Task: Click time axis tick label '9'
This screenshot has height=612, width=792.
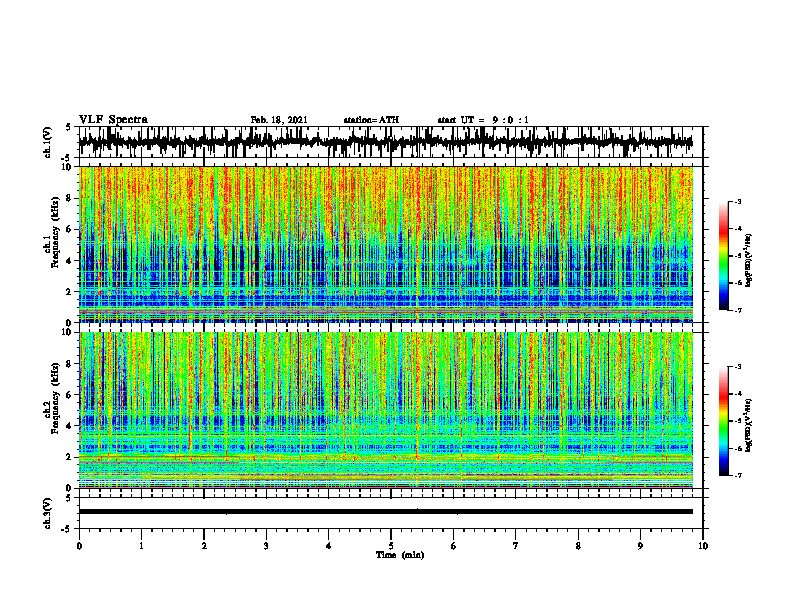Action: pyautogui.click(x=640, y=546)
